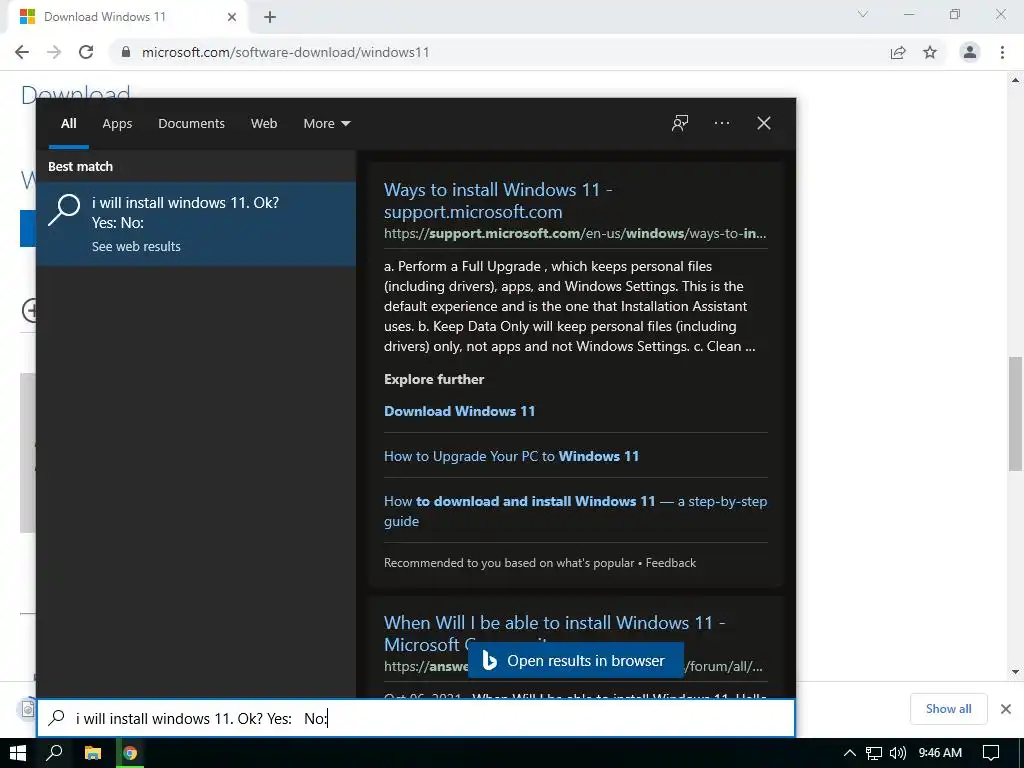1024x768 pixels.
Task: Click the browser forward arrow
Action: [x=54, y=52]
